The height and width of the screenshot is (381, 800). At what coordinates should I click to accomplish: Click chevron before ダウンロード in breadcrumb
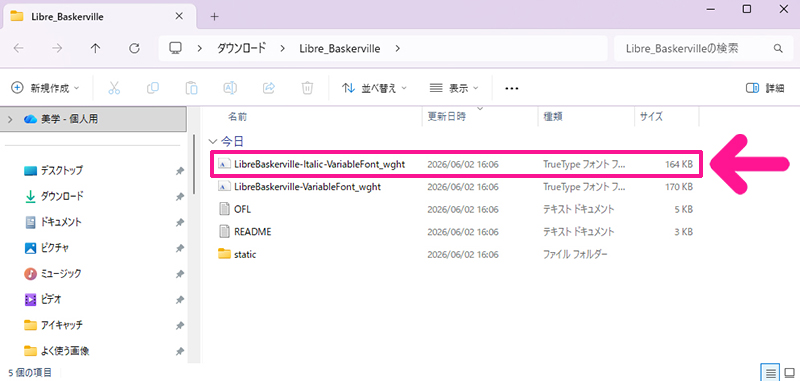coord(200,48)
